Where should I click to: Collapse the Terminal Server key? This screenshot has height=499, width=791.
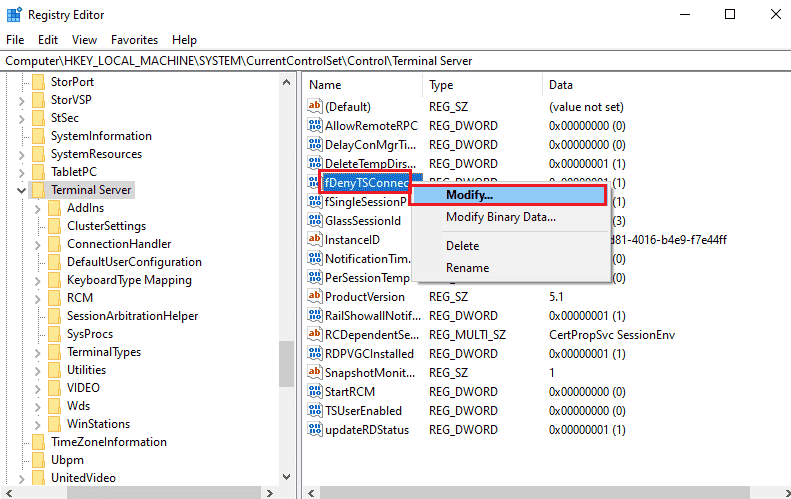[x=21, y=190]
